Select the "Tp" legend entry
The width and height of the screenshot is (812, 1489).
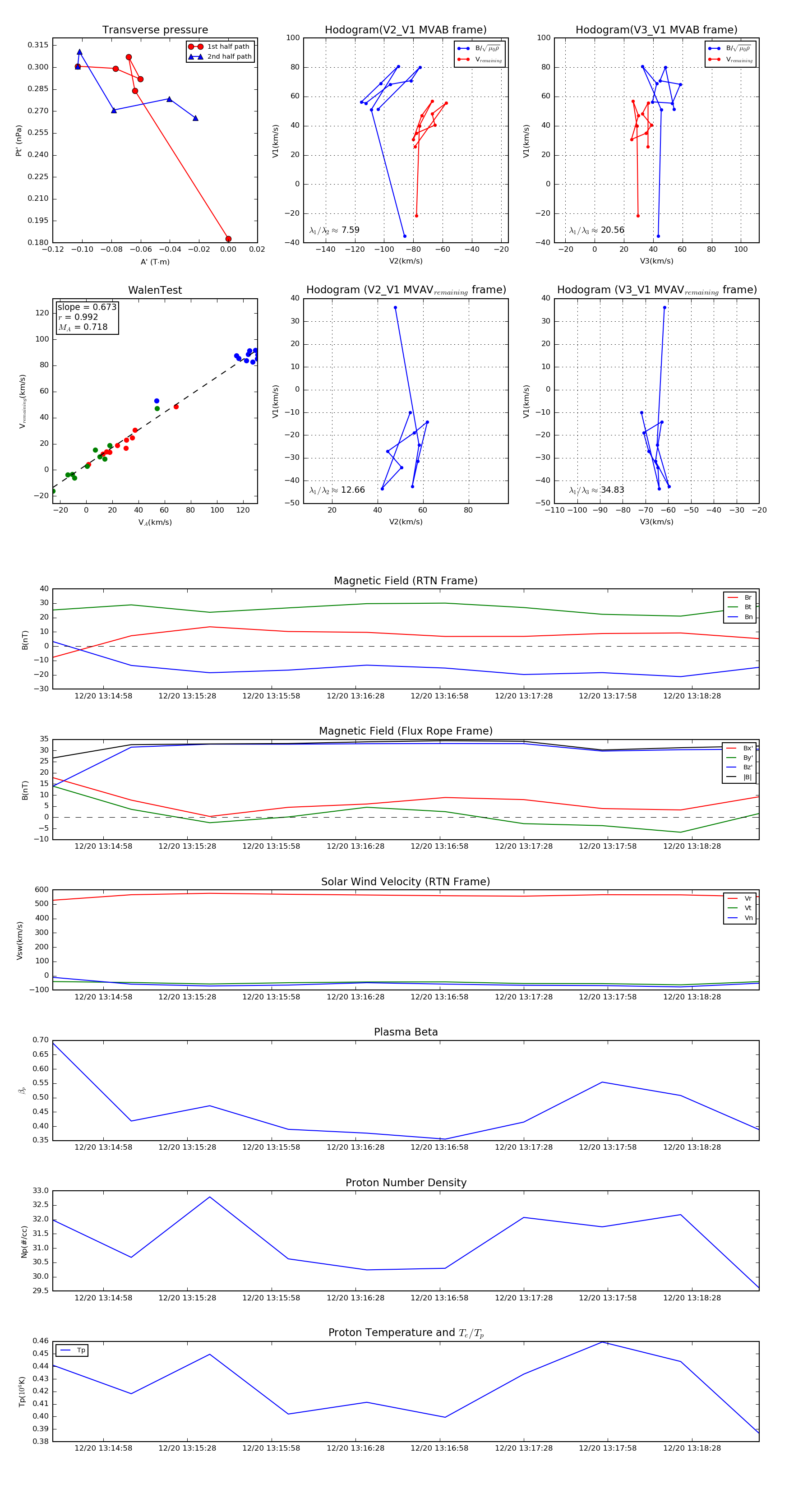(72, 1350)
